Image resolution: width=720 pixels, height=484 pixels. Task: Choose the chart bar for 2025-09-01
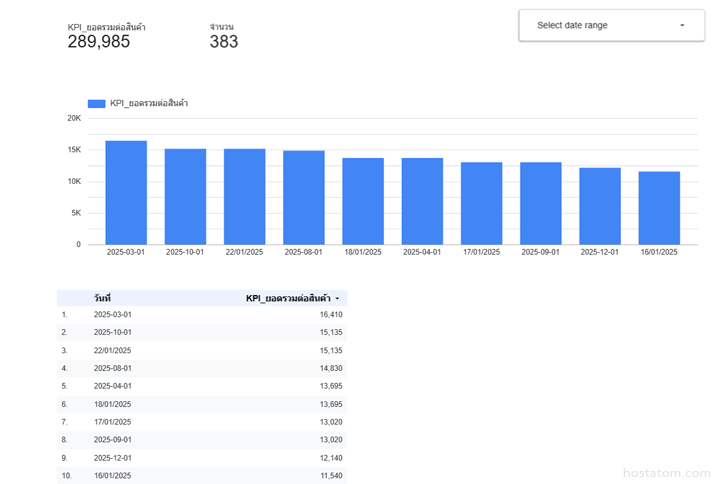[x=541, y=203]
